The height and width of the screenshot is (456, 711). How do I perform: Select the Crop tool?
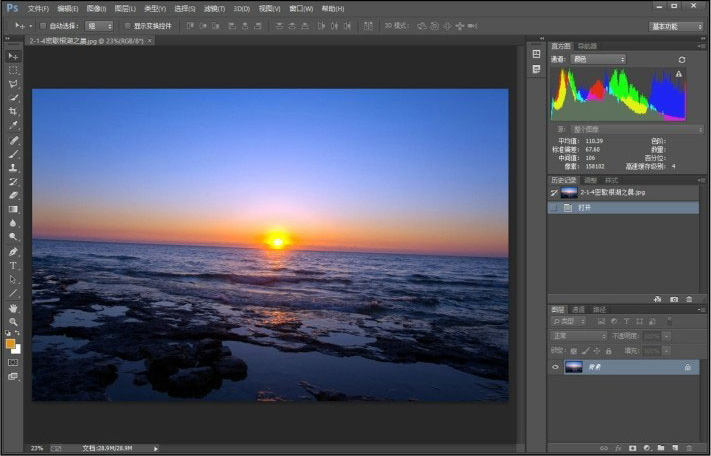13,111
